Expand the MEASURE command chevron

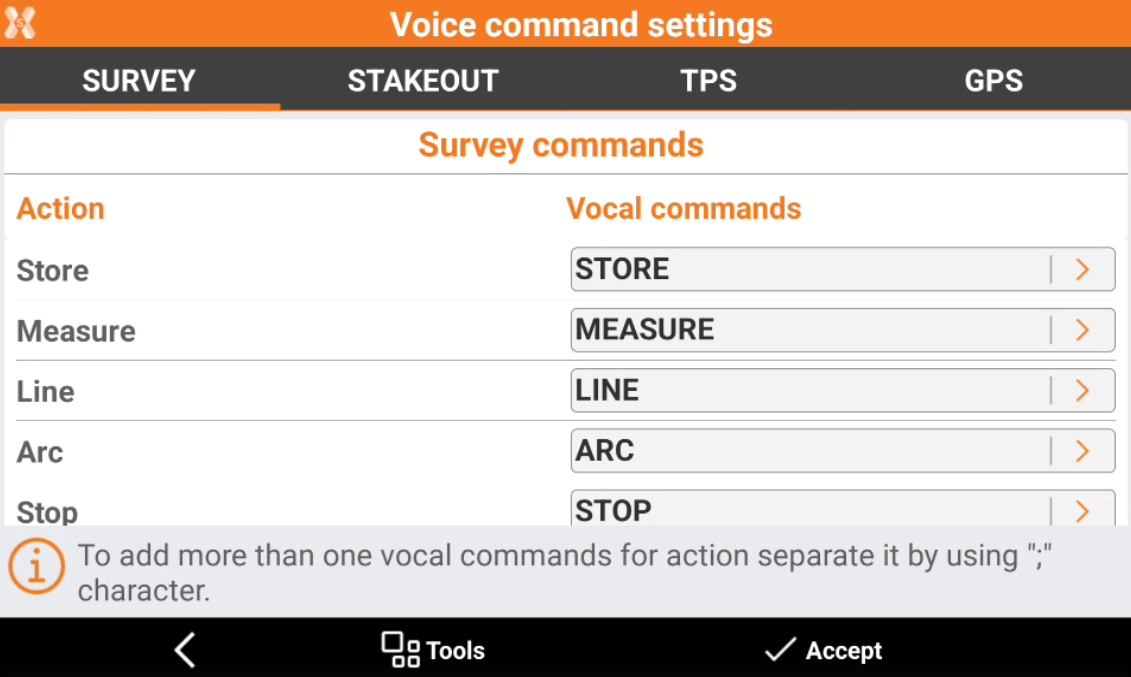point(1082,330)
